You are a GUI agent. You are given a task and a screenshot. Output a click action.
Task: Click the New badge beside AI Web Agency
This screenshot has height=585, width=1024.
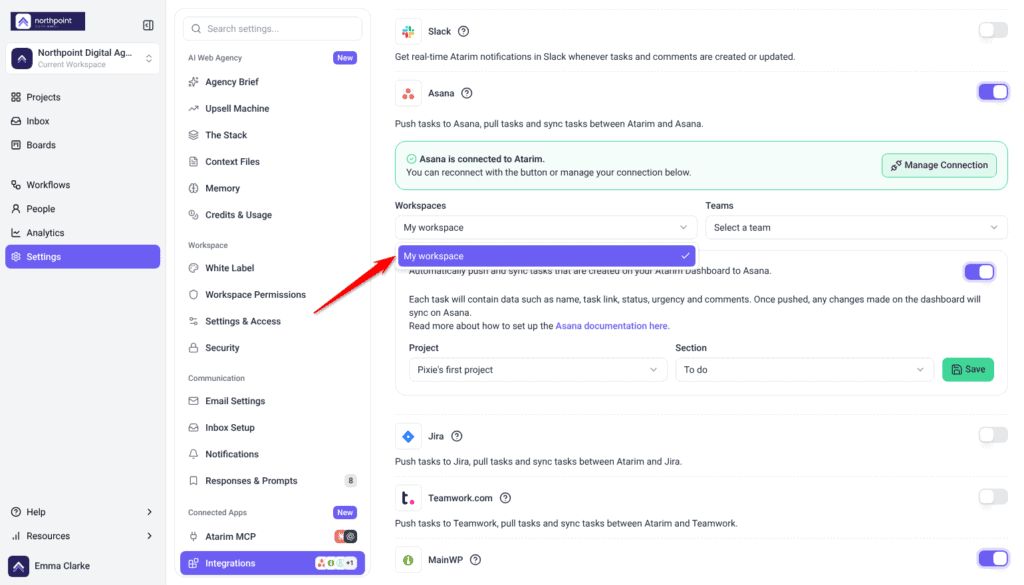(x=345, y=57)
